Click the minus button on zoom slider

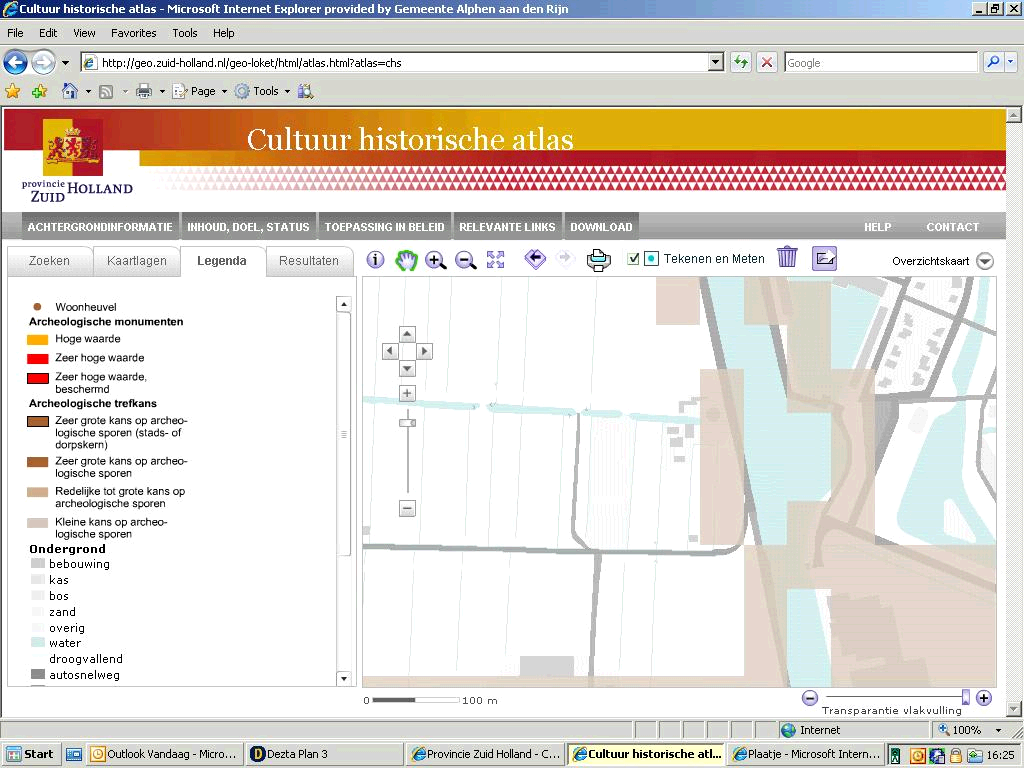tap(407, 508)
